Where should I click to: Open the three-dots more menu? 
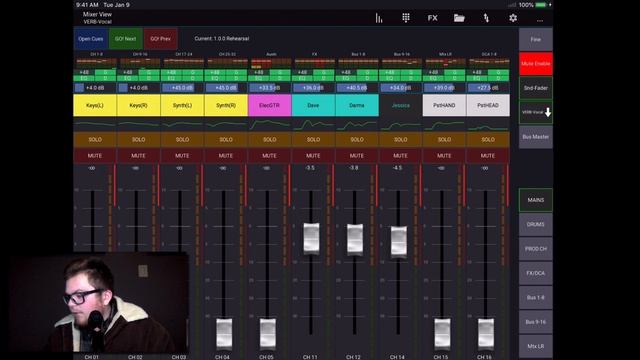540,20
